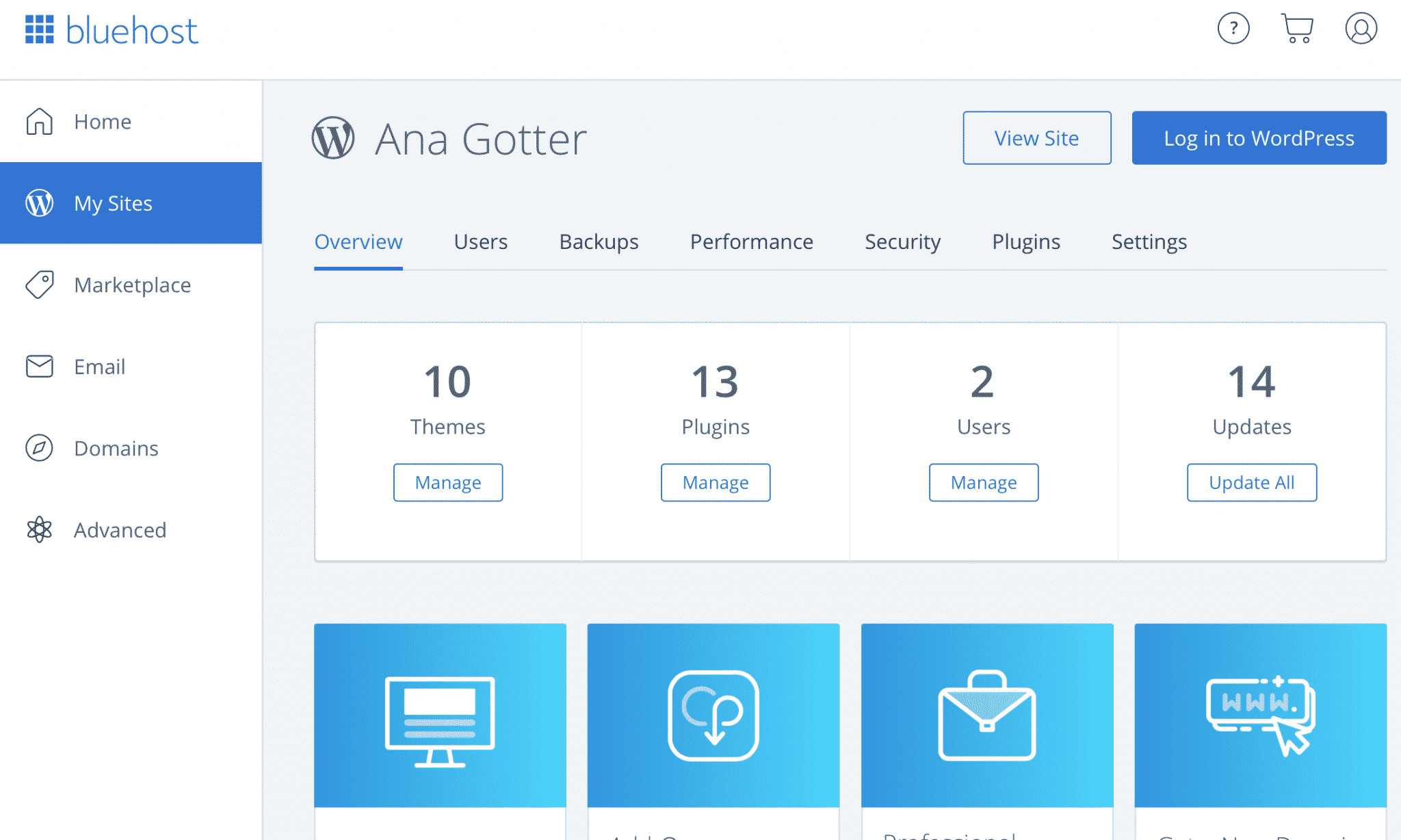Manage the 13 Plugins
The width and height of the screenshot is (1401, 840).
pyautogui.click(x=716, y=482)
